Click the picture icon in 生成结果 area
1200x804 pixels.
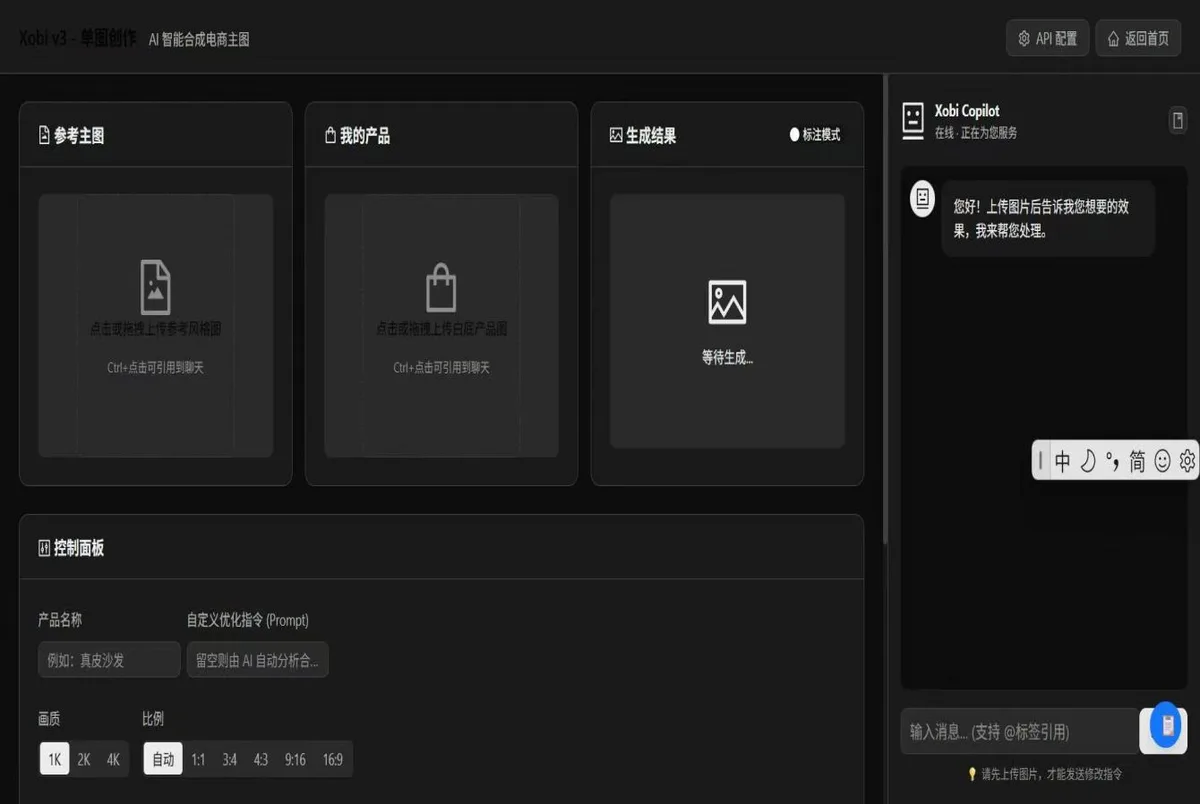(727, 302)
